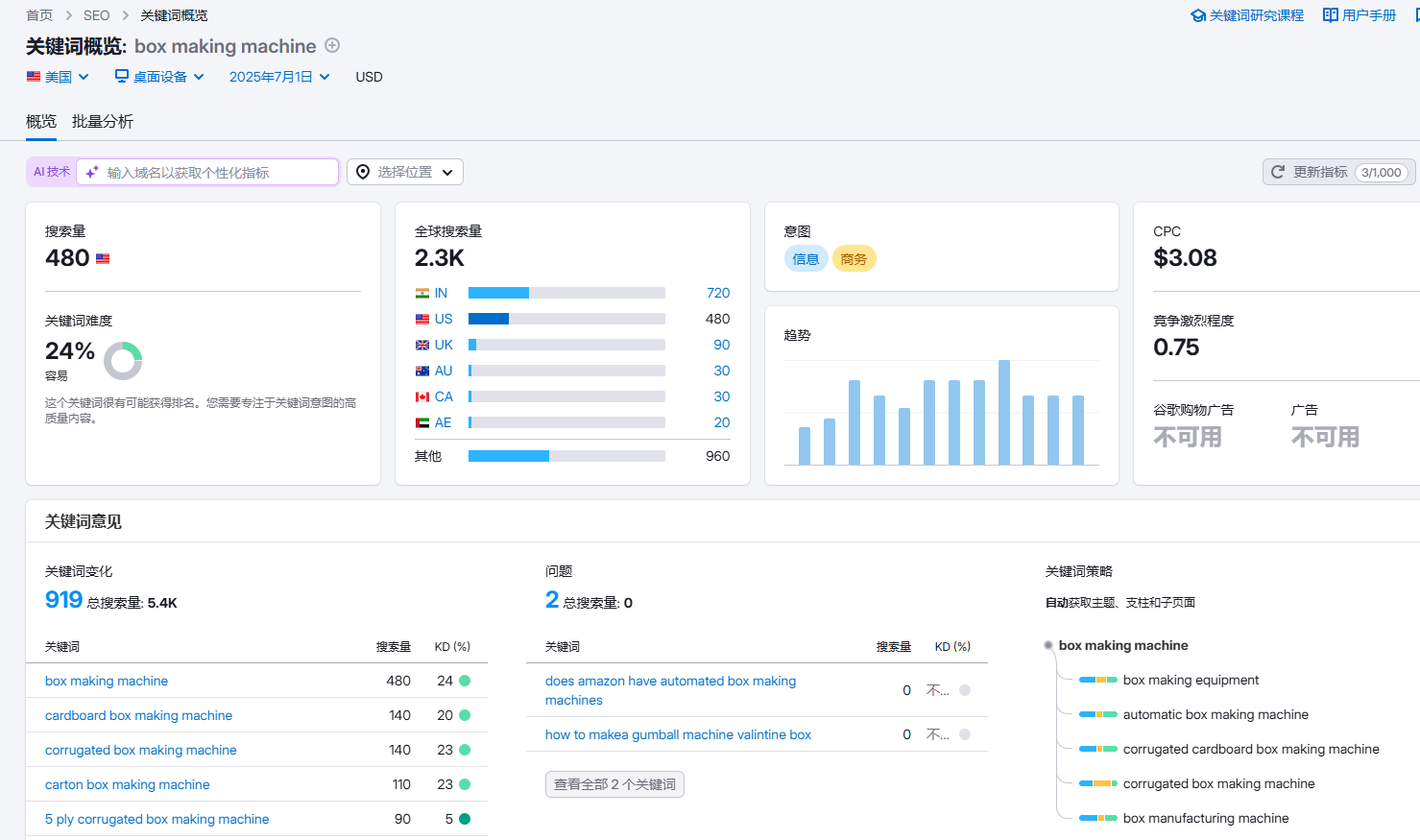The image size is (1420, 840).
Task: Click the US volume progress bar
Action: point(566,319)
